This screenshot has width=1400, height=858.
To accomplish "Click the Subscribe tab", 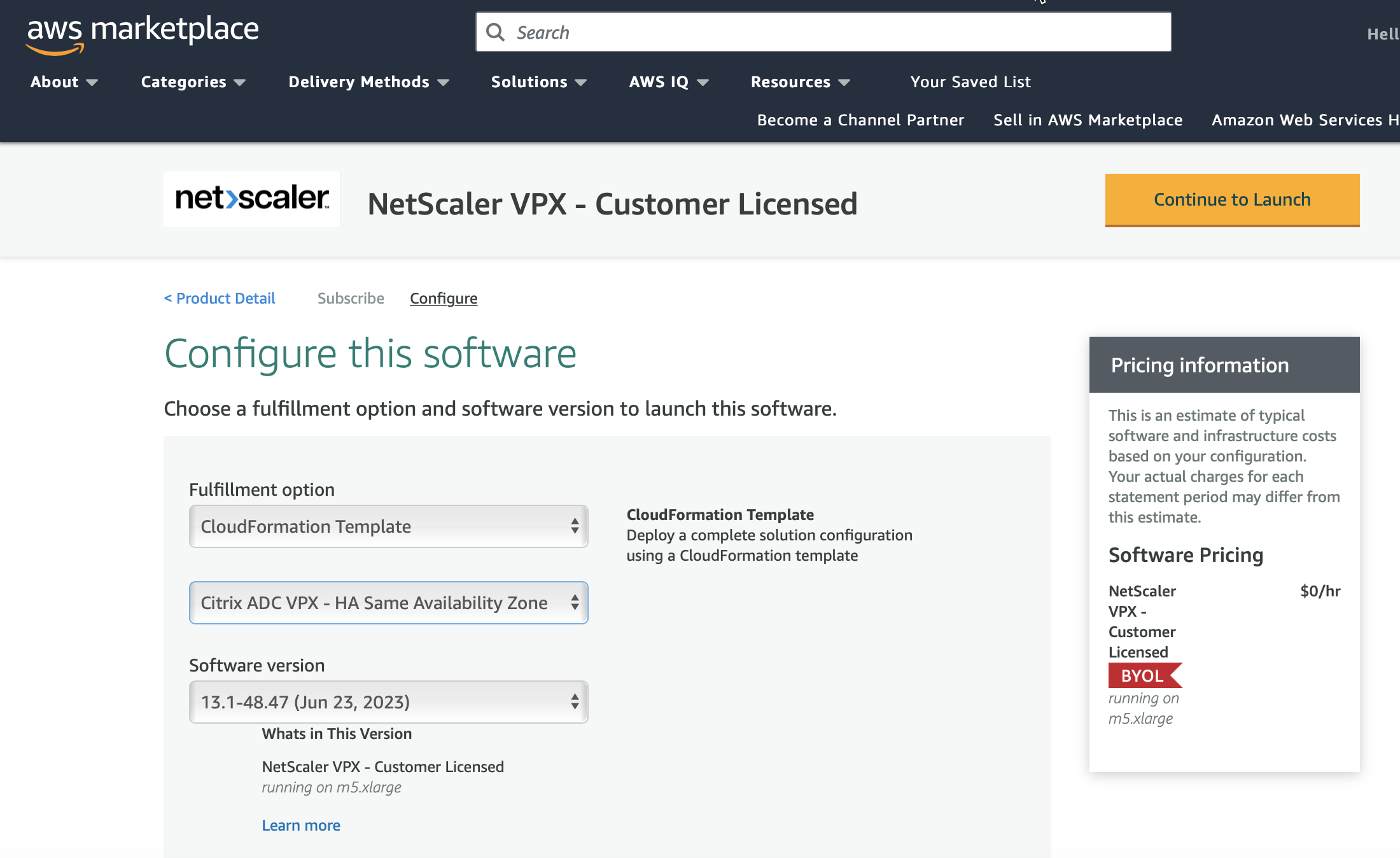I will pyautogui.click(x=351, y=298).
